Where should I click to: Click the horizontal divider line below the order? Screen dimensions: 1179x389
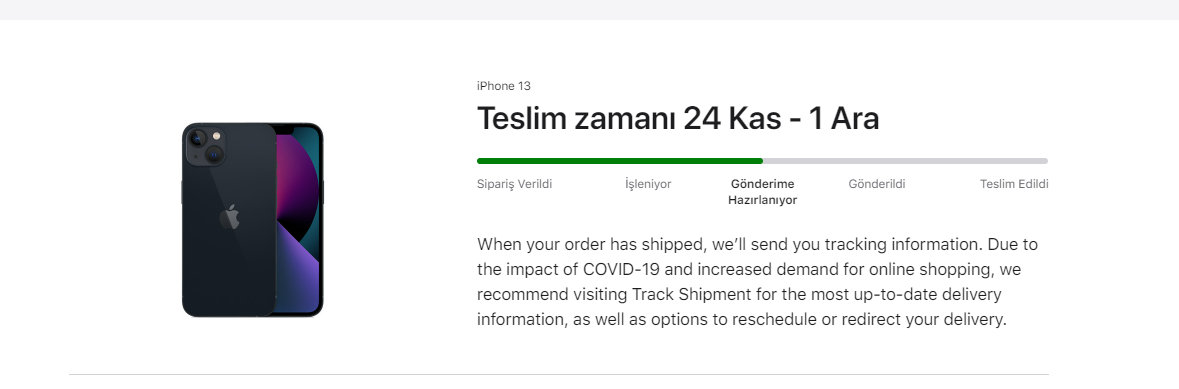(559, 374)
